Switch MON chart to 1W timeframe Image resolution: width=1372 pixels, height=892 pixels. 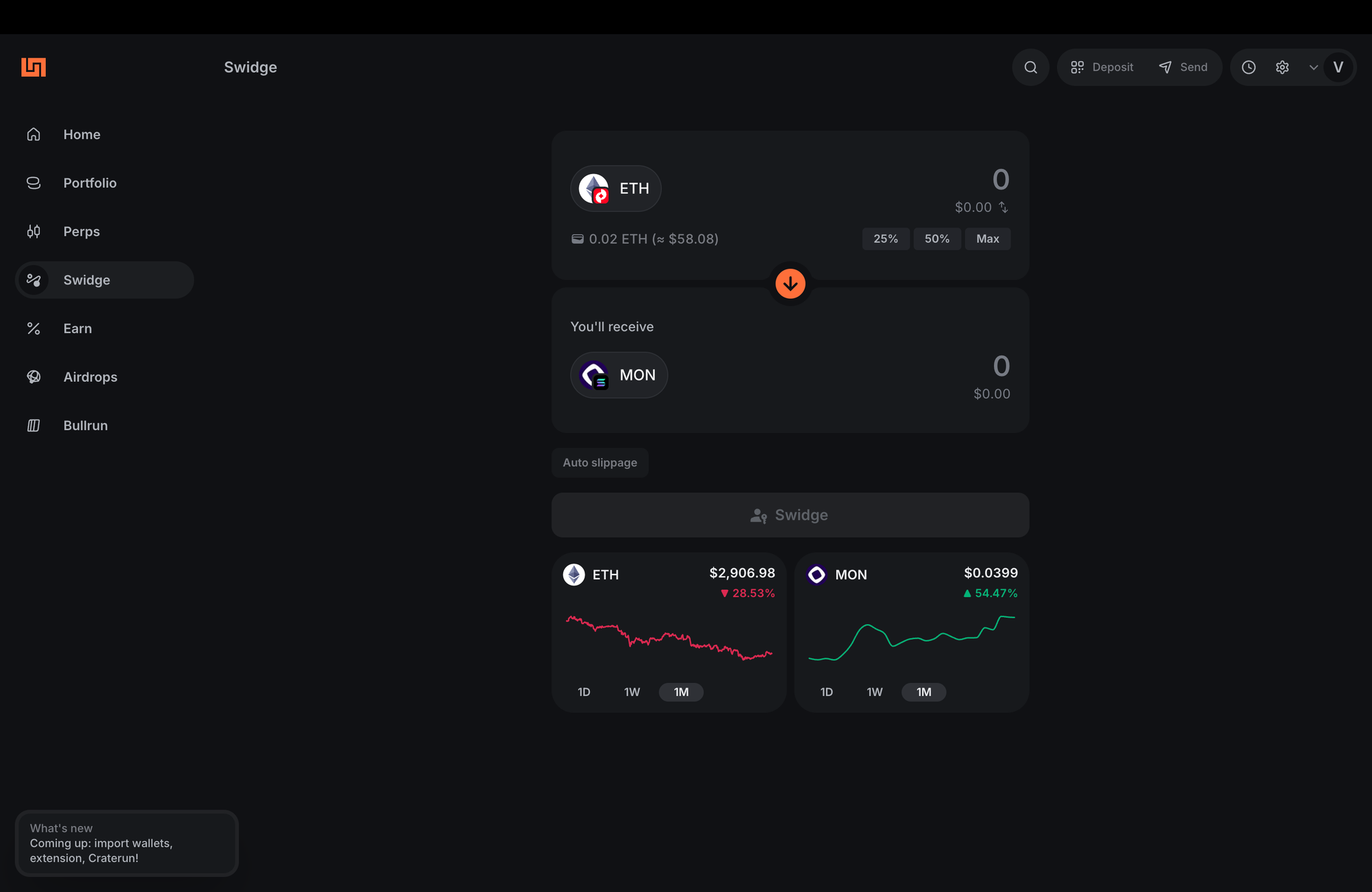874,692
